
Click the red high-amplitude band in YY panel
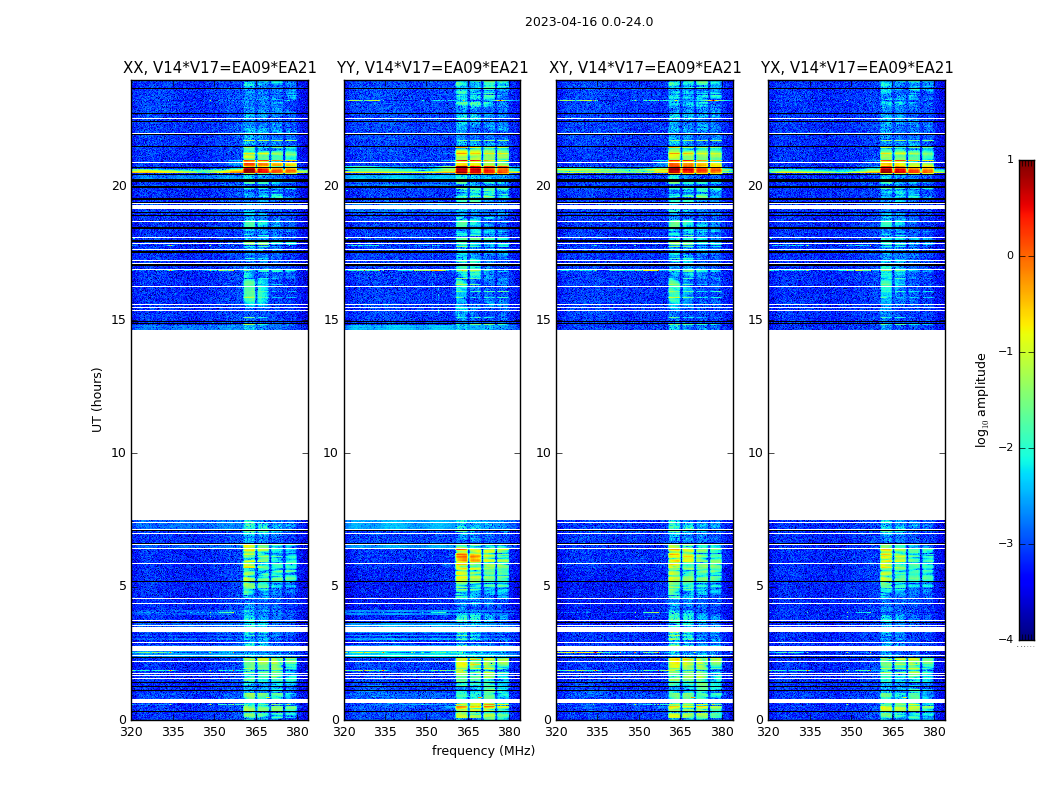482,168
